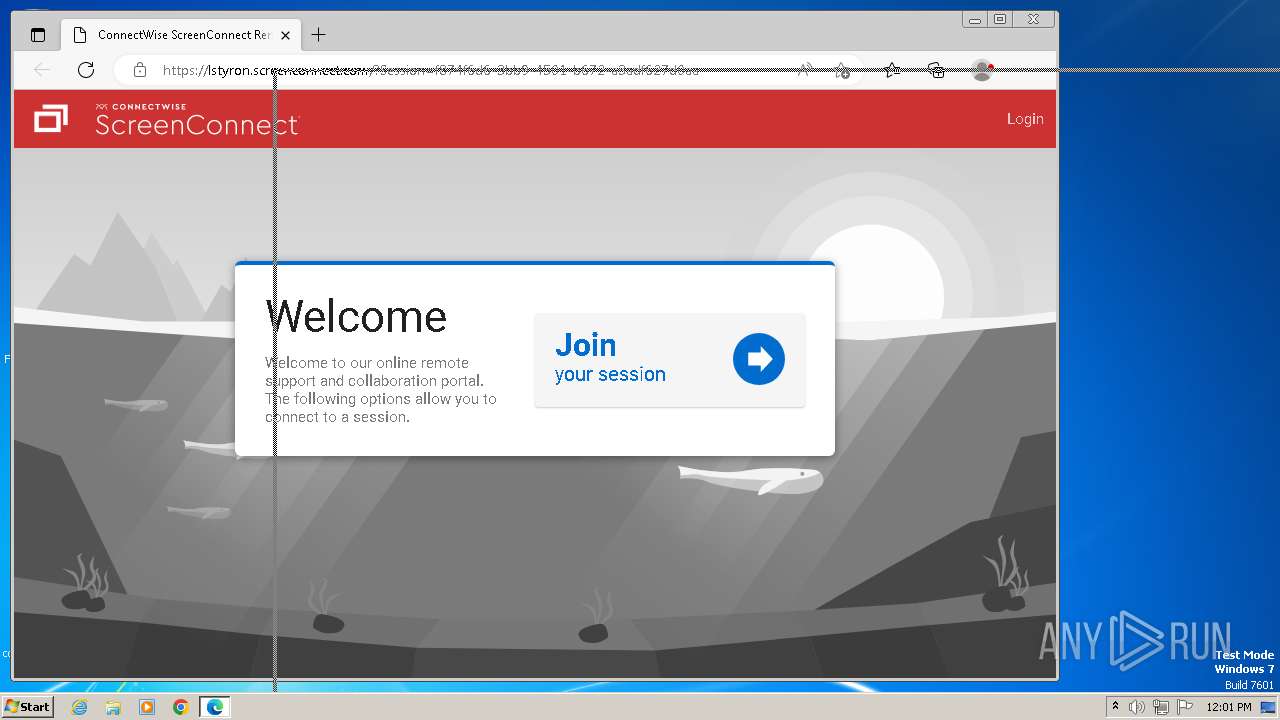Go back with the browser back arrow

pyautogui.click(x=42, y=70)
